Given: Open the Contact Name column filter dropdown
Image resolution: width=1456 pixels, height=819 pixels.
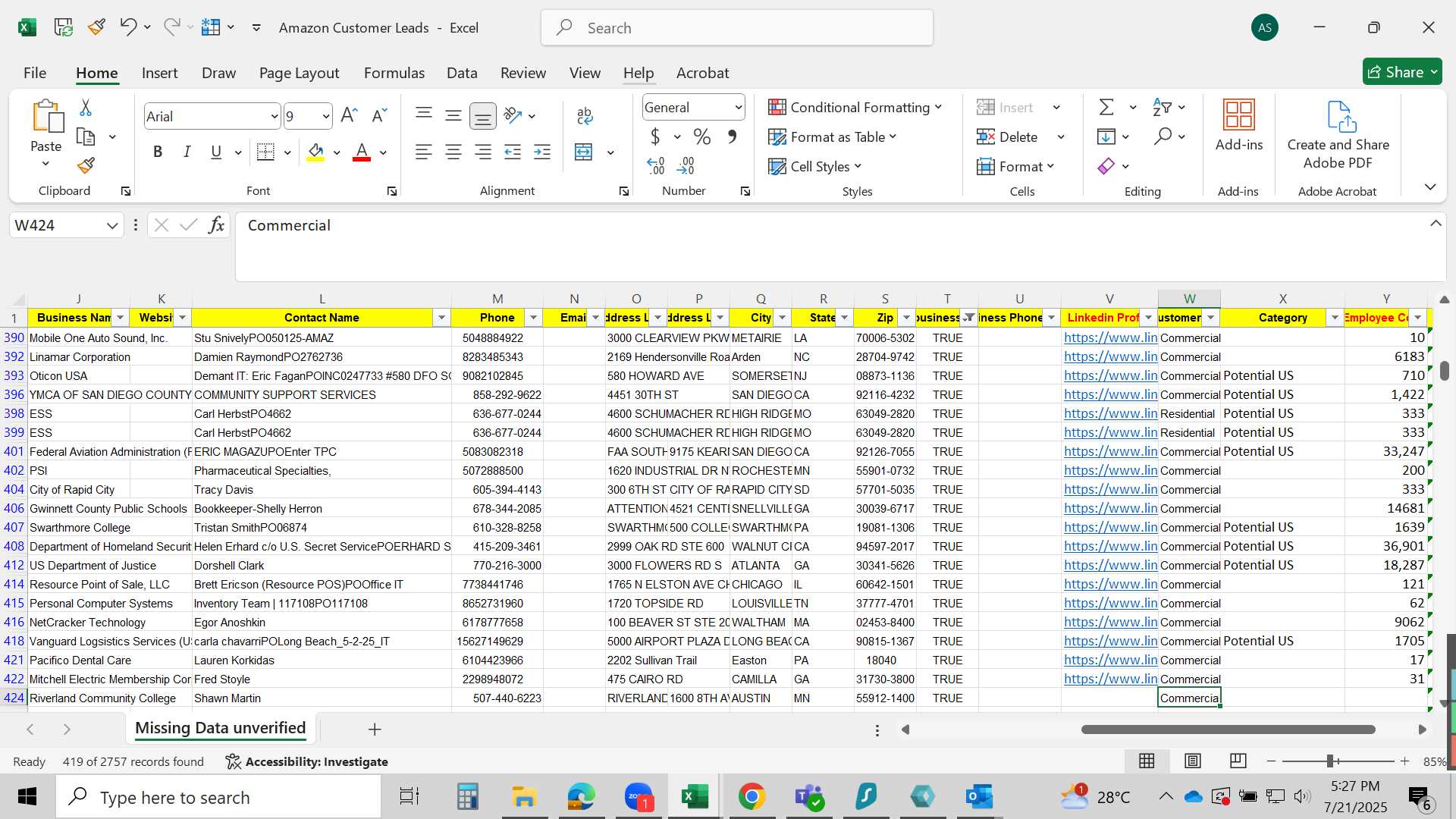Looking at the screenshot, I should (441, 318).
